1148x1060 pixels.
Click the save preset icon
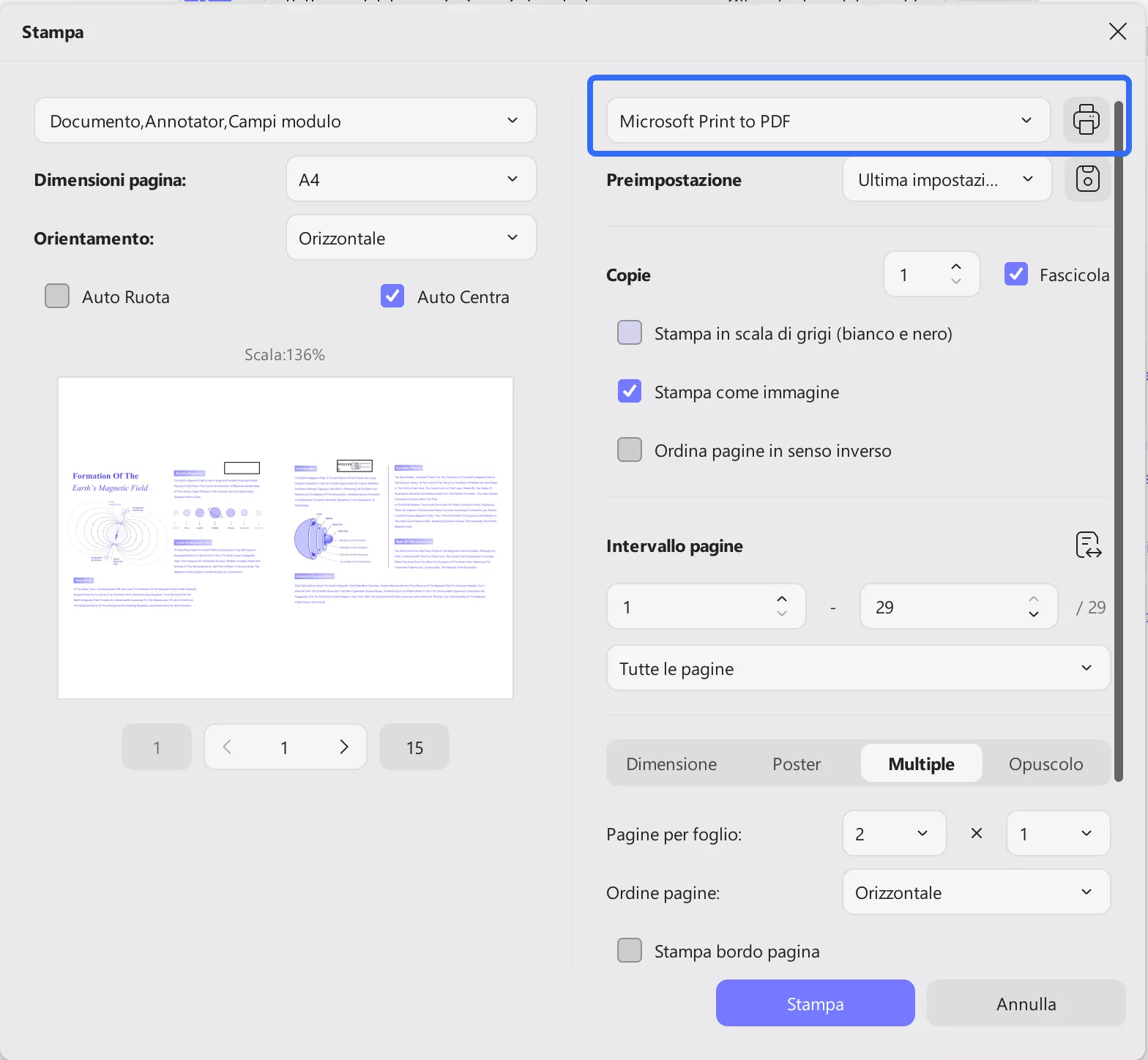click(x=1087, y=179)
